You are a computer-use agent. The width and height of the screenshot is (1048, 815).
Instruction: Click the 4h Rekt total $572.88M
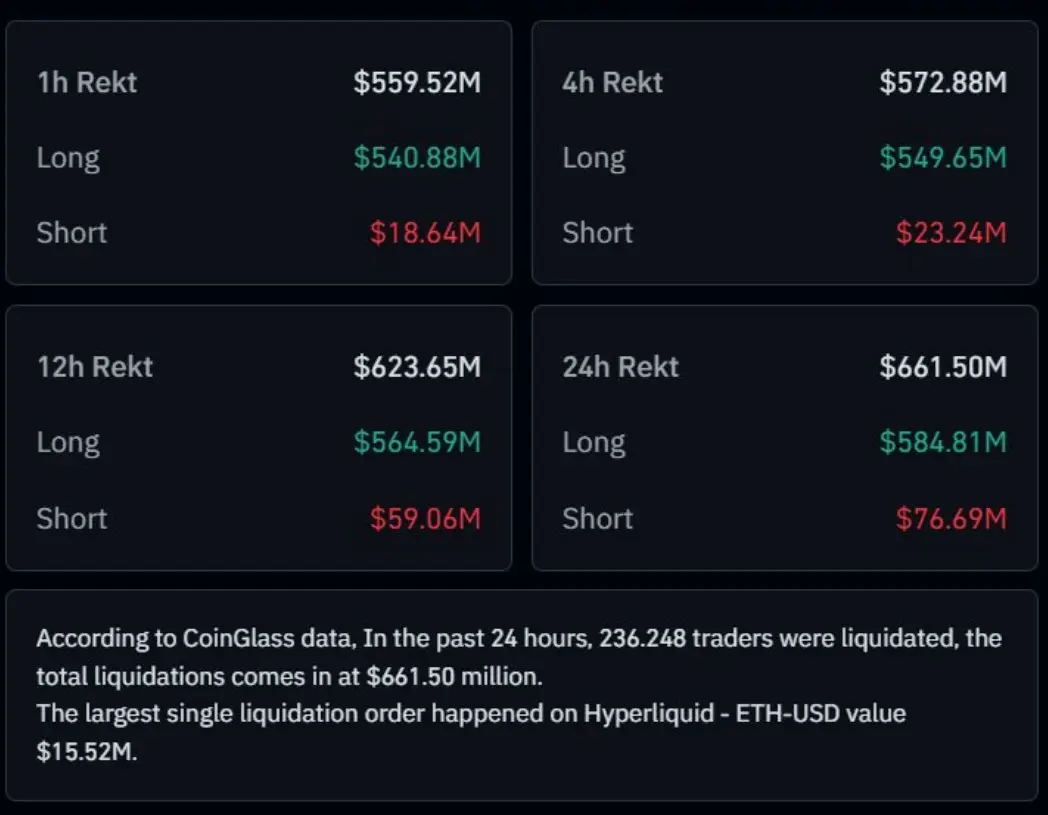pyautogui.click(x=943, y=82)
